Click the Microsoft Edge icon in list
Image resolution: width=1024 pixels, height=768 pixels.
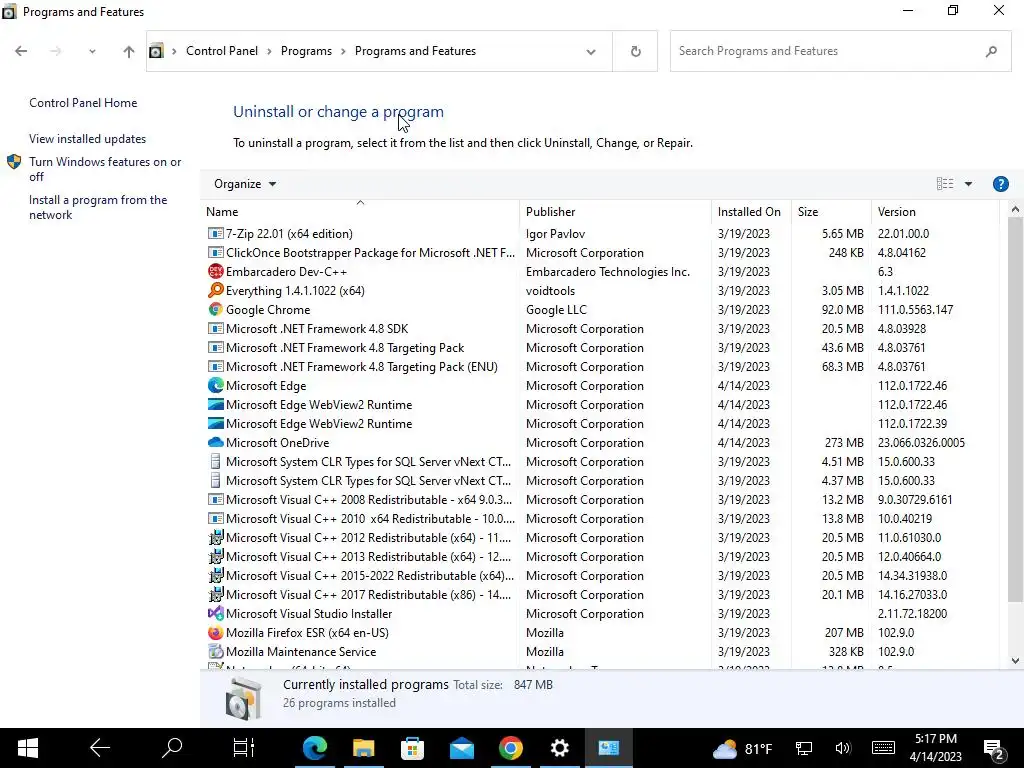tap(216, 386)
